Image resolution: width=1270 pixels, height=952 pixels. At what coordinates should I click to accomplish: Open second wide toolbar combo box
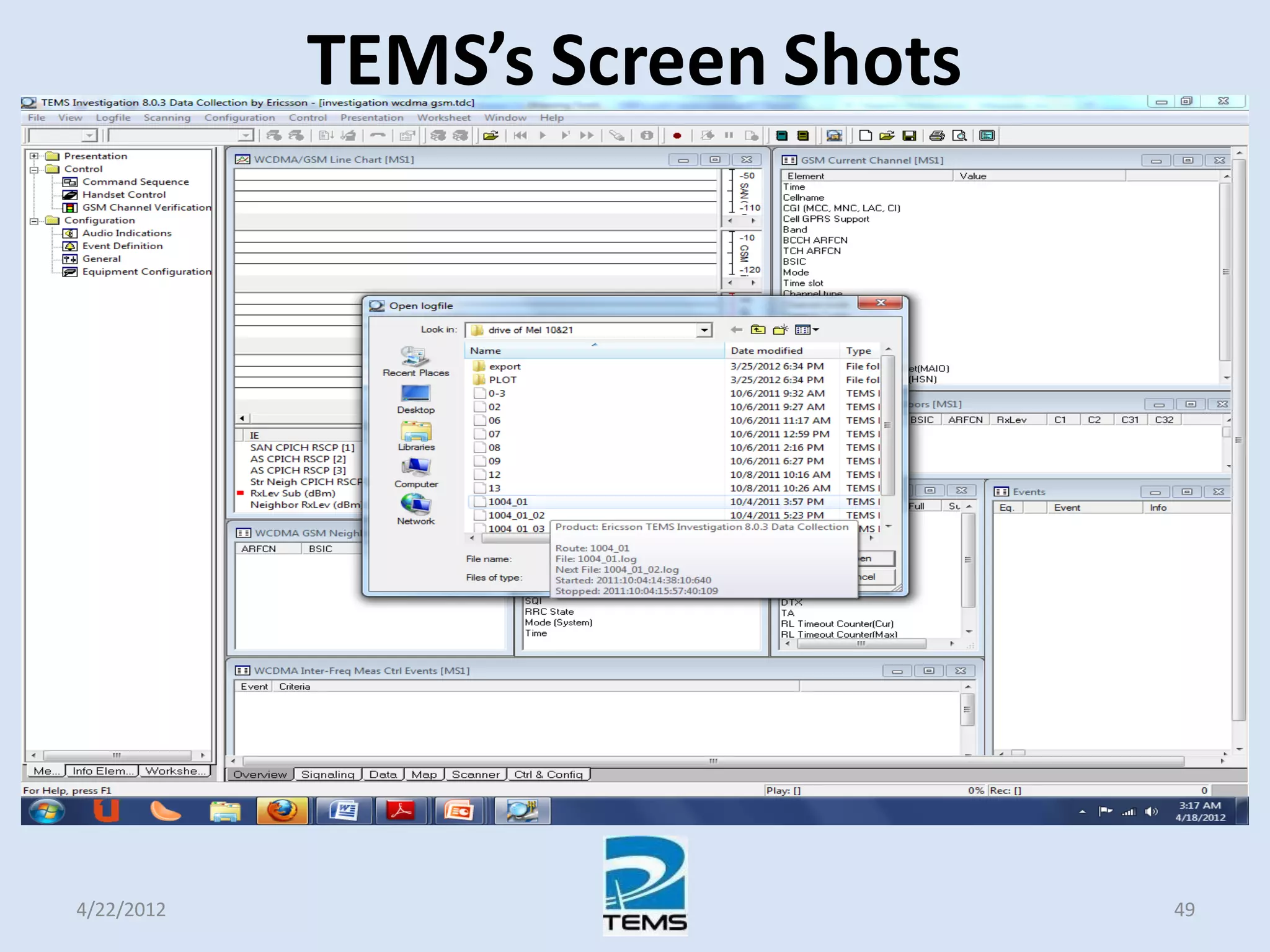[x=246, y=135]
